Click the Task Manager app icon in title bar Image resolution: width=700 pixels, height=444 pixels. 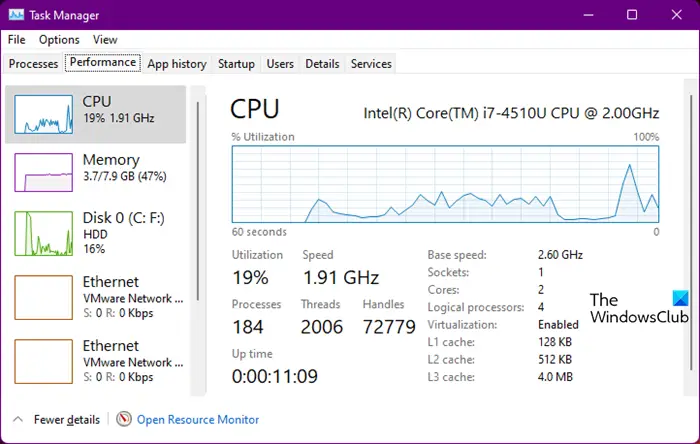[x=16, y=15]
